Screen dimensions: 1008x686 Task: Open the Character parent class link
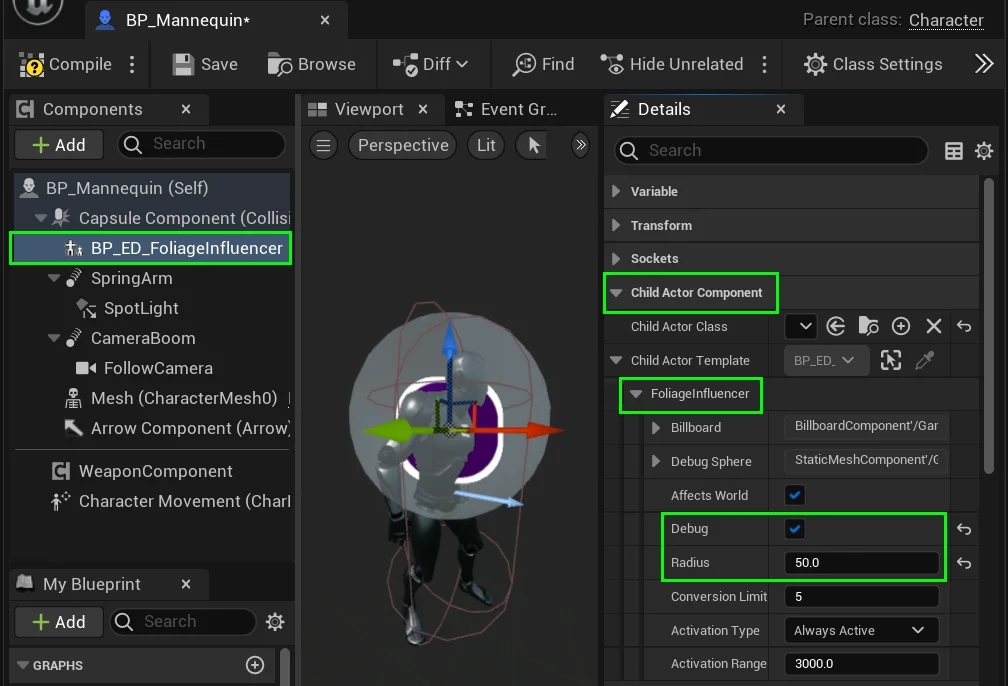tap(946, 20)
